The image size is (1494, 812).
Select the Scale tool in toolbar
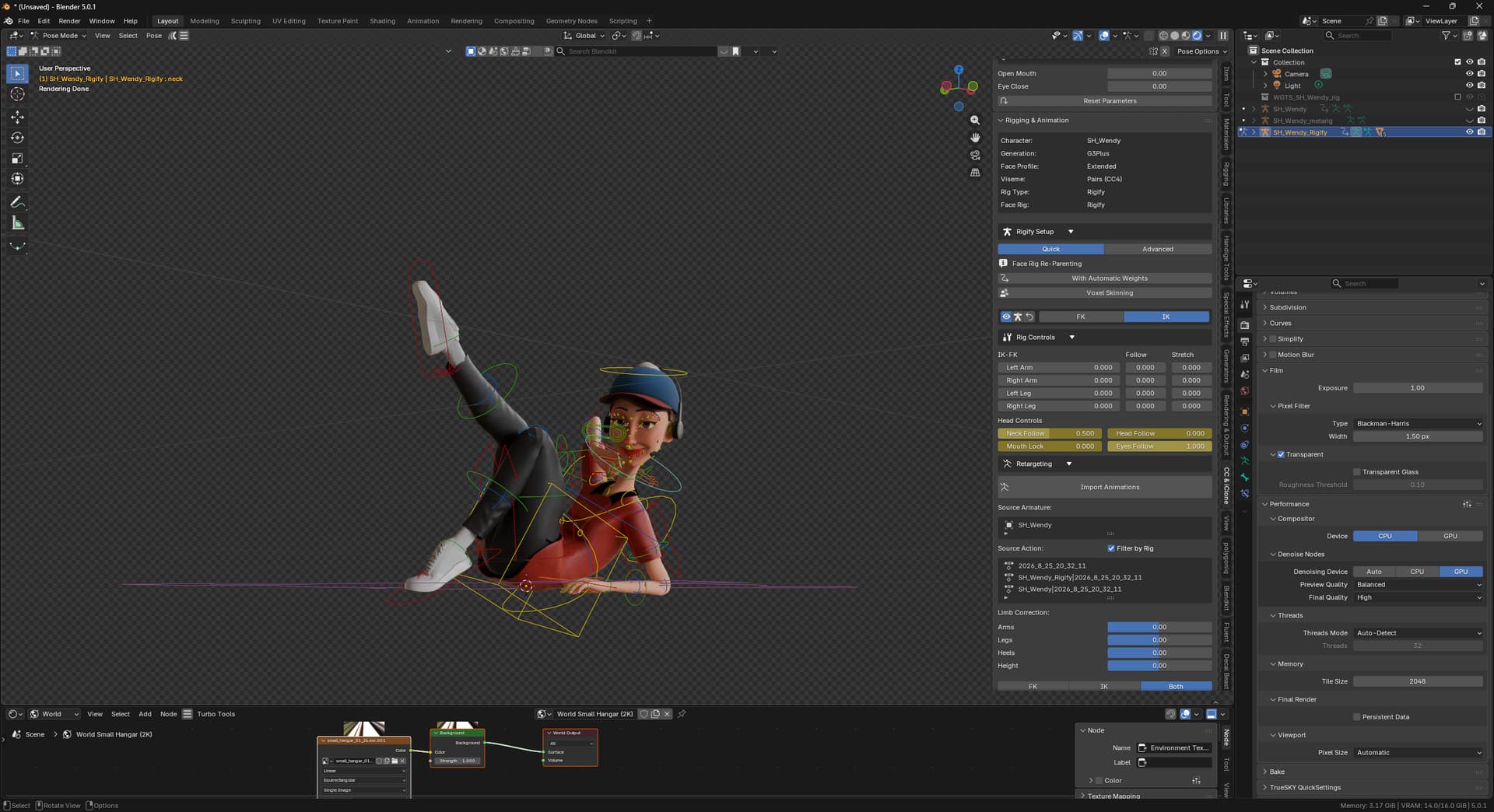click(17, 159)
